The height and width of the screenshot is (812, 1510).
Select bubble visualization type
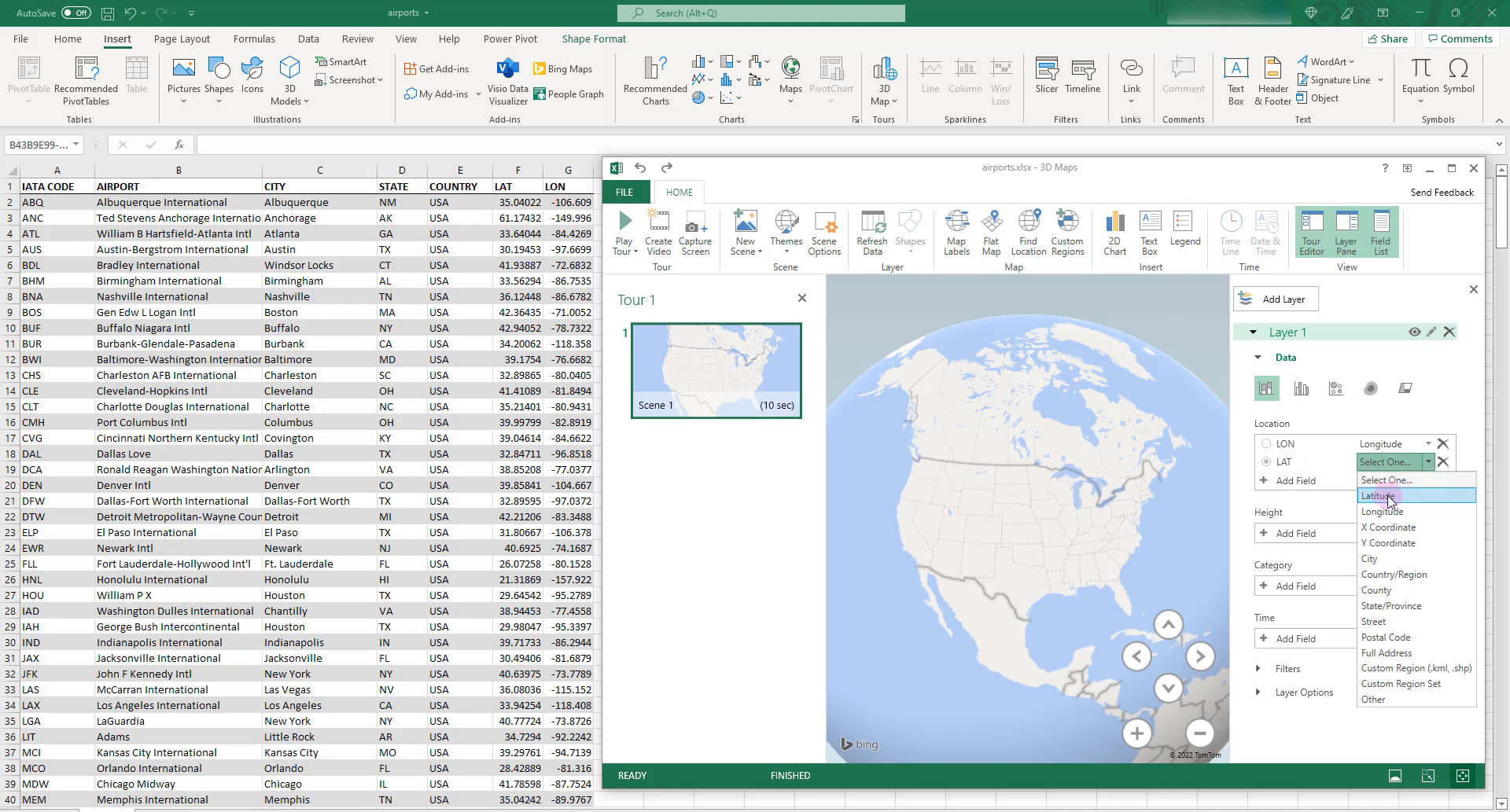pos(1336,388)
